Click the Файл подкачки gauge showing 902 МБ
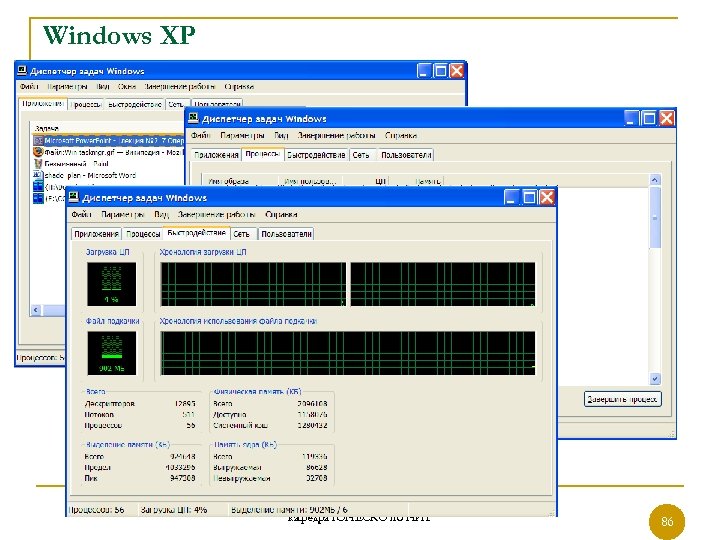Viewport: 720px width, 540px height. click(x=112, y=353)
